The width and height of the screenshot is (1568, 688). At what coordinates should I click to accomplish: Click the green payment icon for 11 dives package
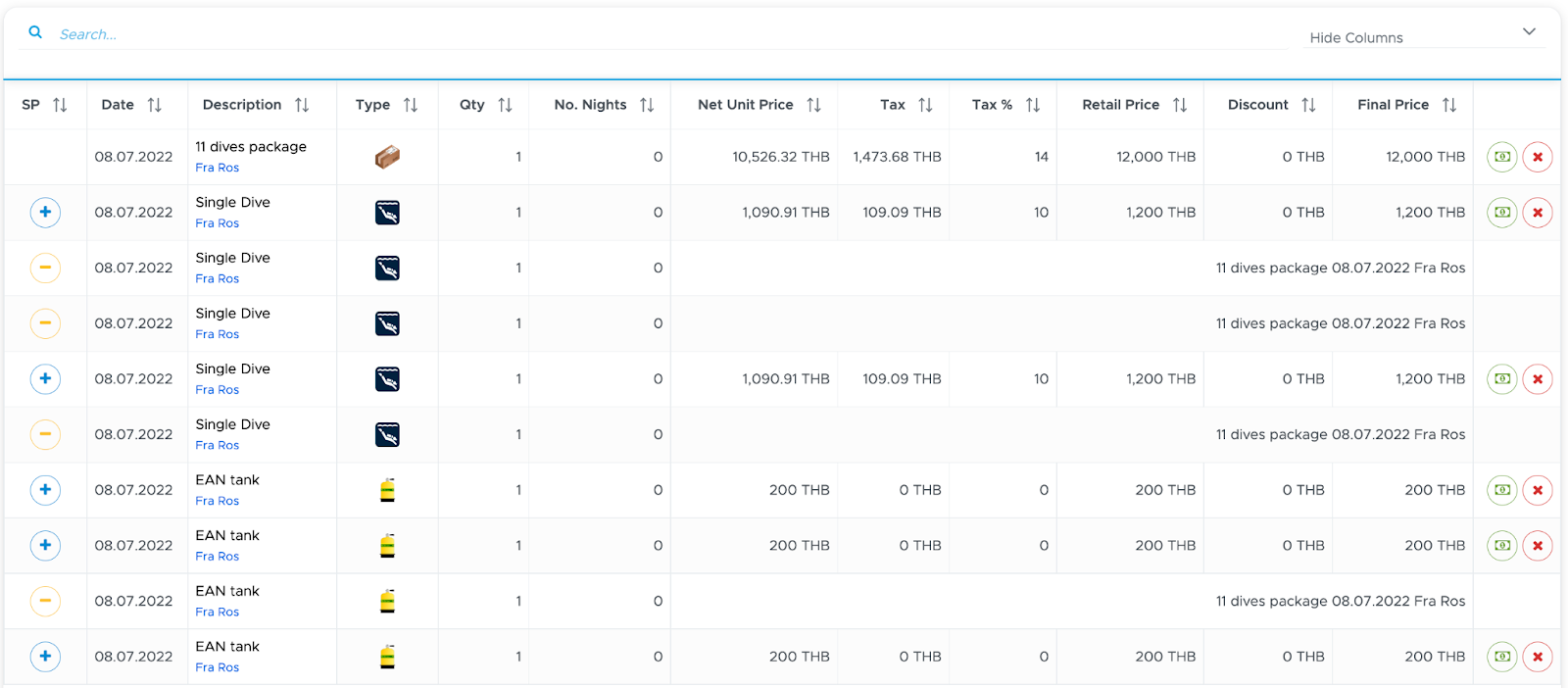[x=1502, y=157]
